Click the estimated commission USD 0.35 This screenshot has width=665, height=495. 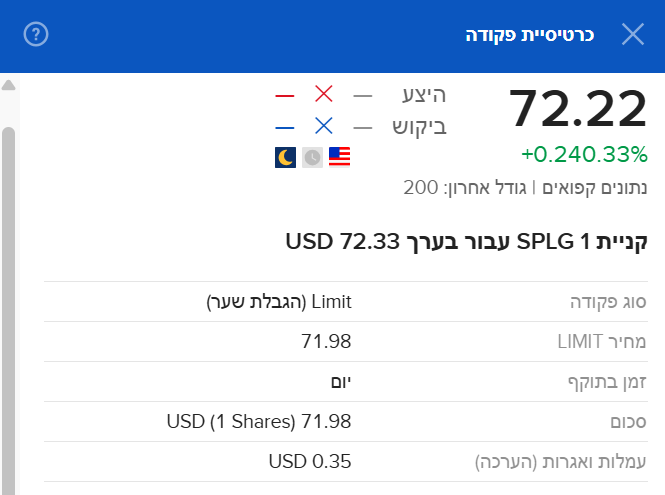[310, 462]
